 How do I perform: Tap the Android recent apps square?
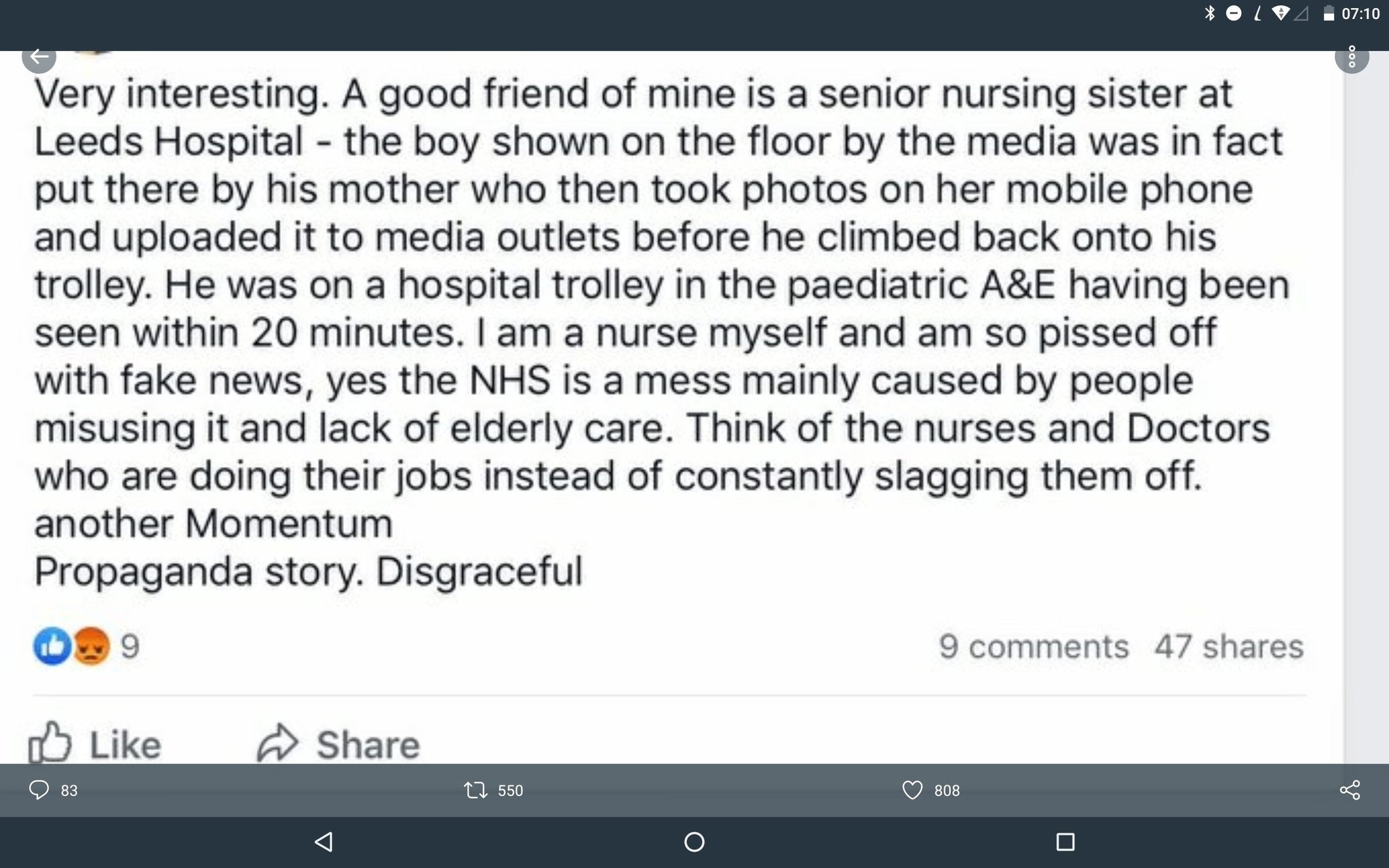pos(1065,842)
